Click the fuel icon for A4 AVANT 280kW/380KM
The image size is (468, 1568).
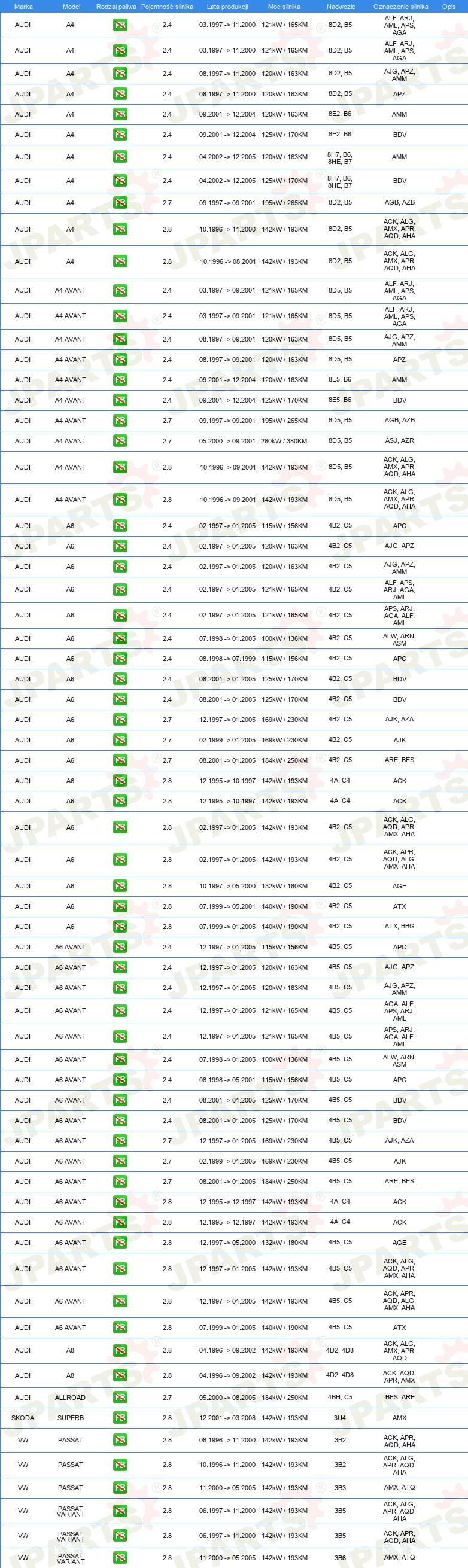(120, 441)
